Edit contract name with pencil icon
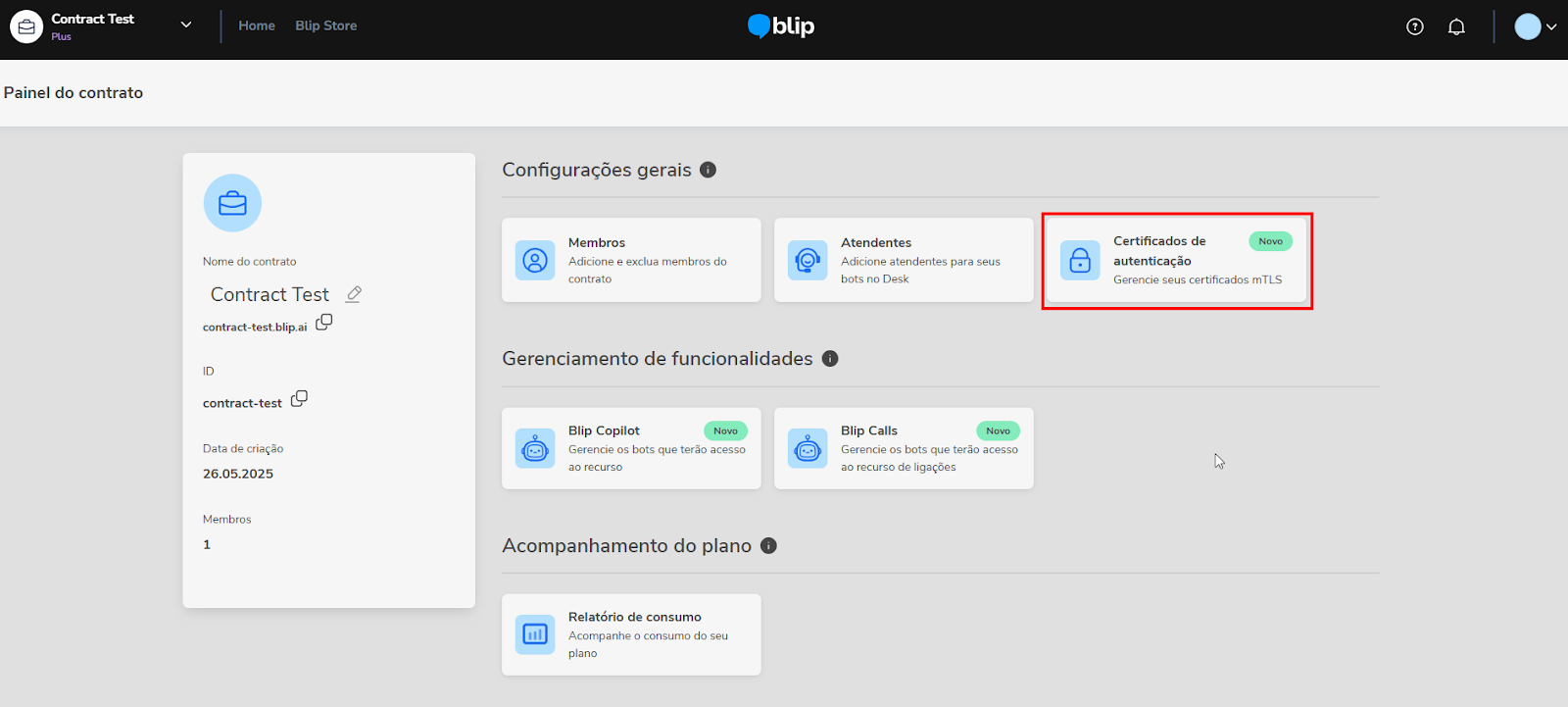Image resolution: width=1568 pixels, height=707 pixels. [354, 294]
